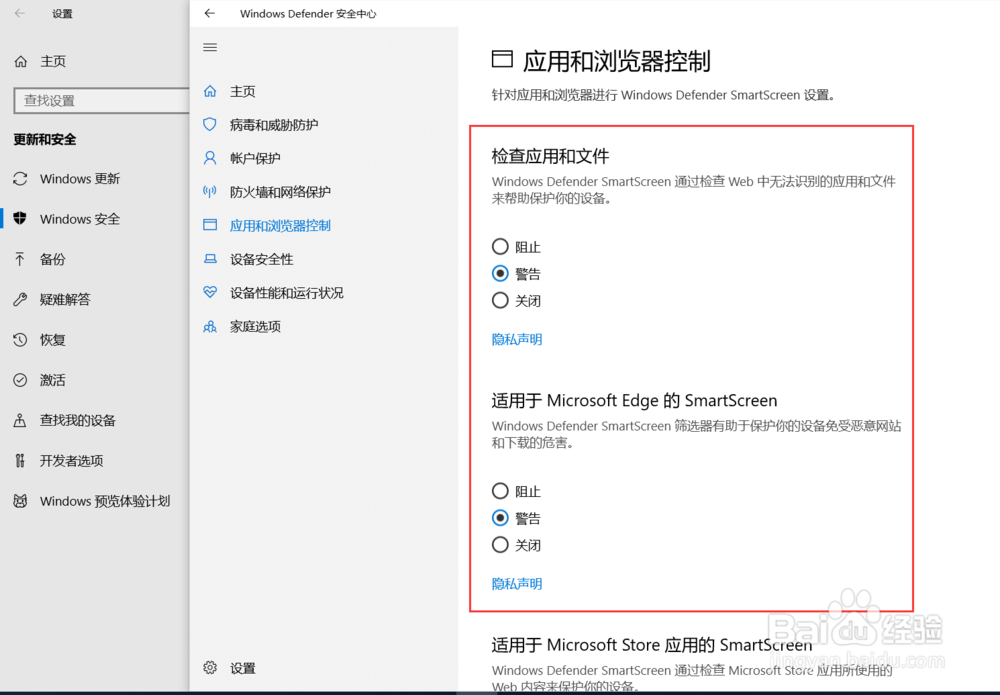Open 查找我的设备 settings page
The height and width of the screenshot is (695, 1000).
pos(78,420)
